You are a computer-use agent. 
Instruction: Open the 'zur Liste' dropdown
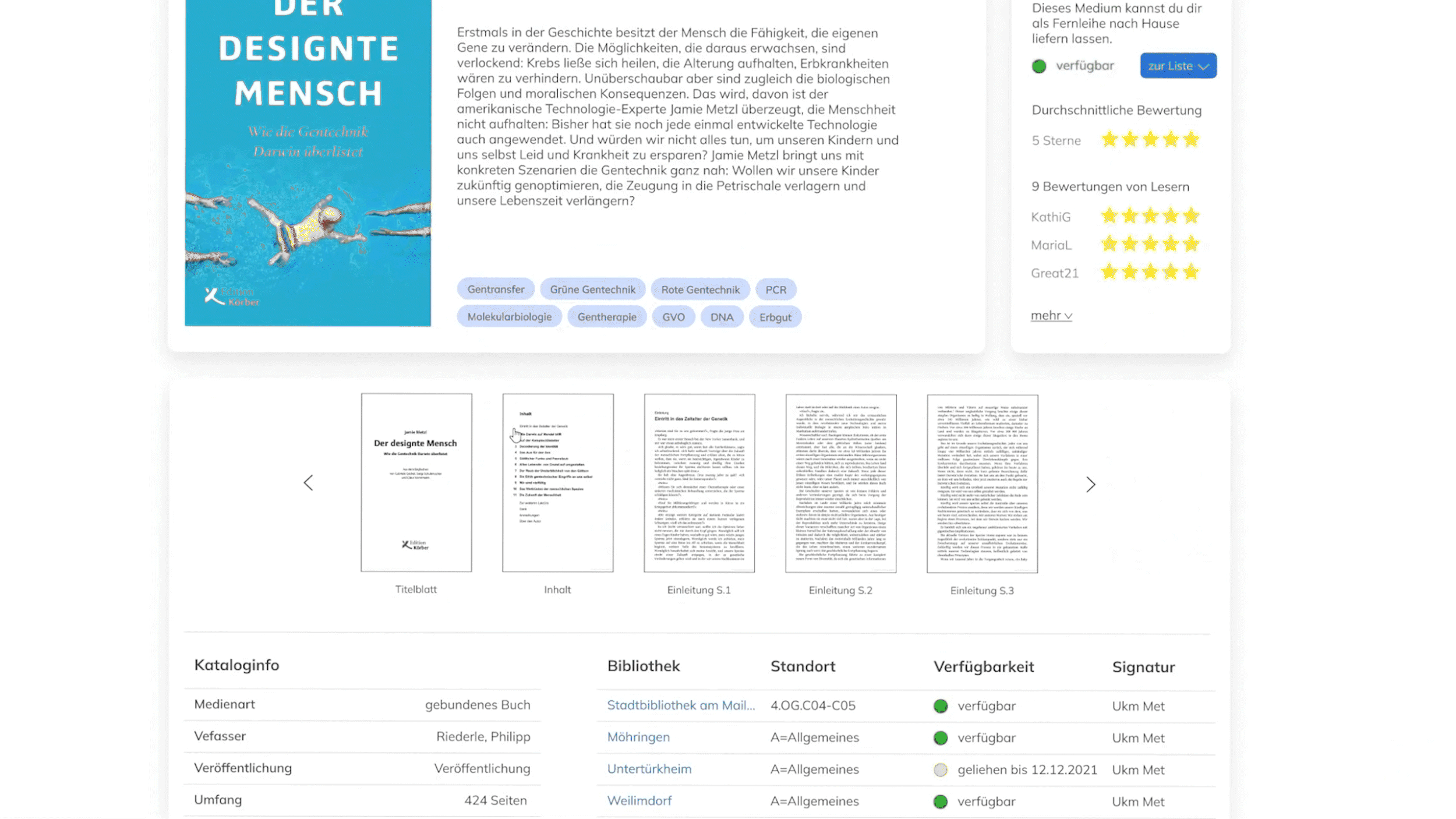click(1178, 66)
